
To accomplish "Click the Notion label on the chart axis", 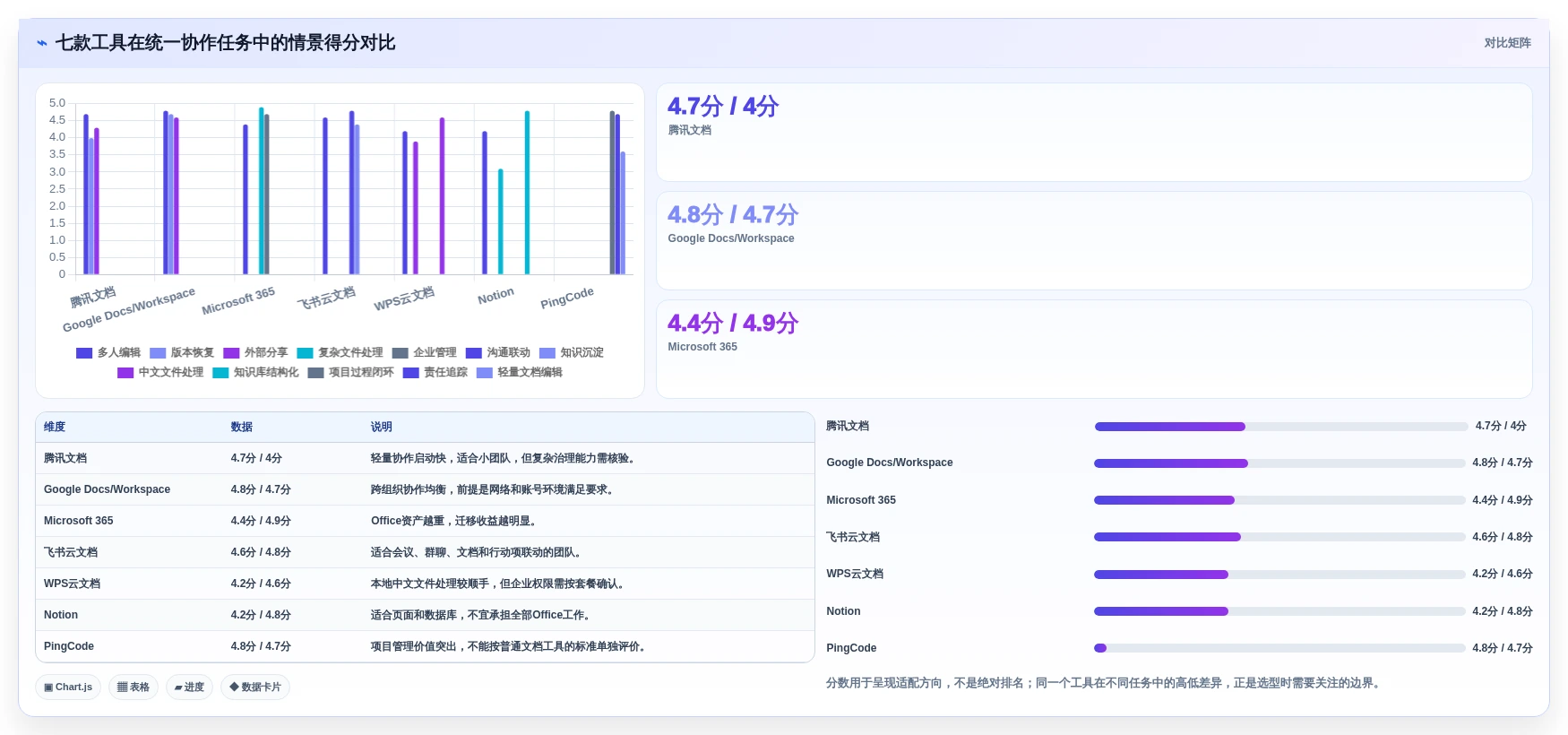I will [495, 296].
